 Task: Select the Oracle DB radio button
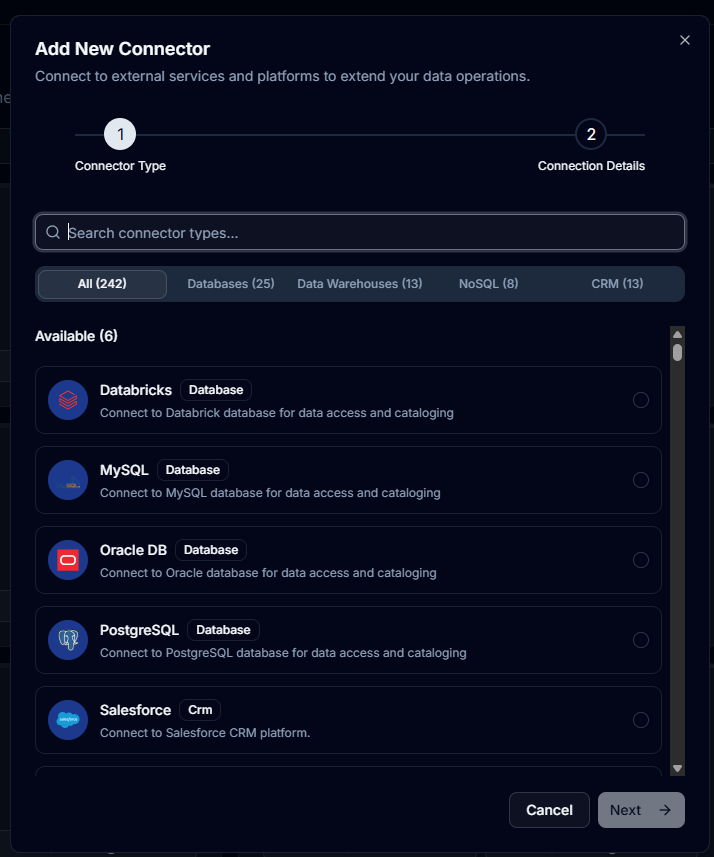641,560
